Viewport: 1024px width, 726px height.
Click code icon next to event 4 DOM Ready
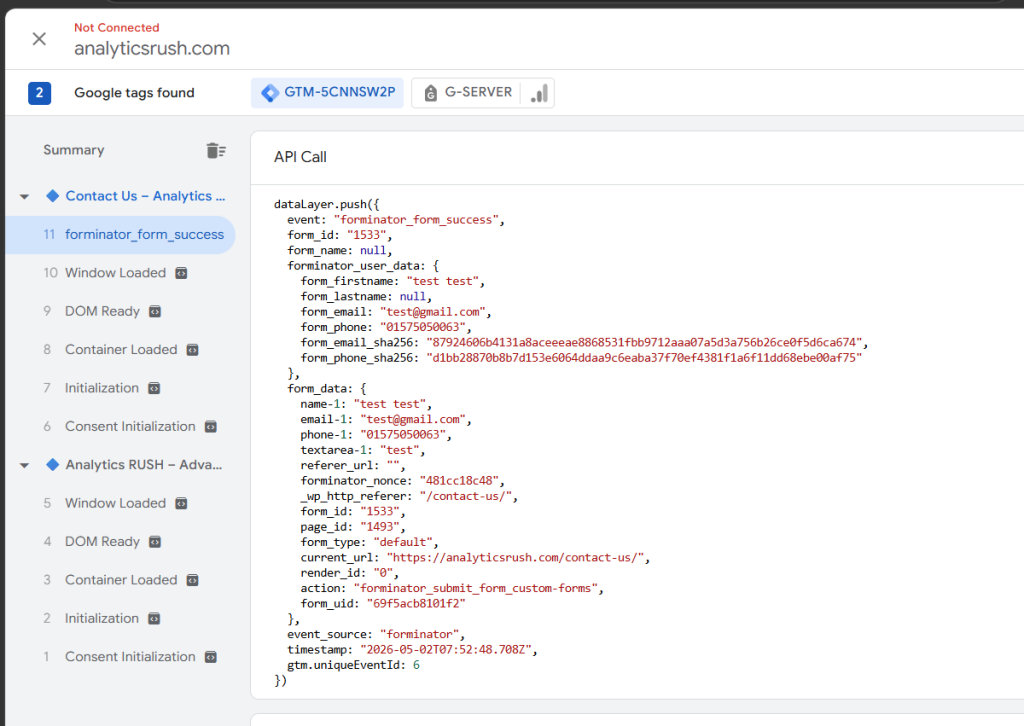(155, 542)
